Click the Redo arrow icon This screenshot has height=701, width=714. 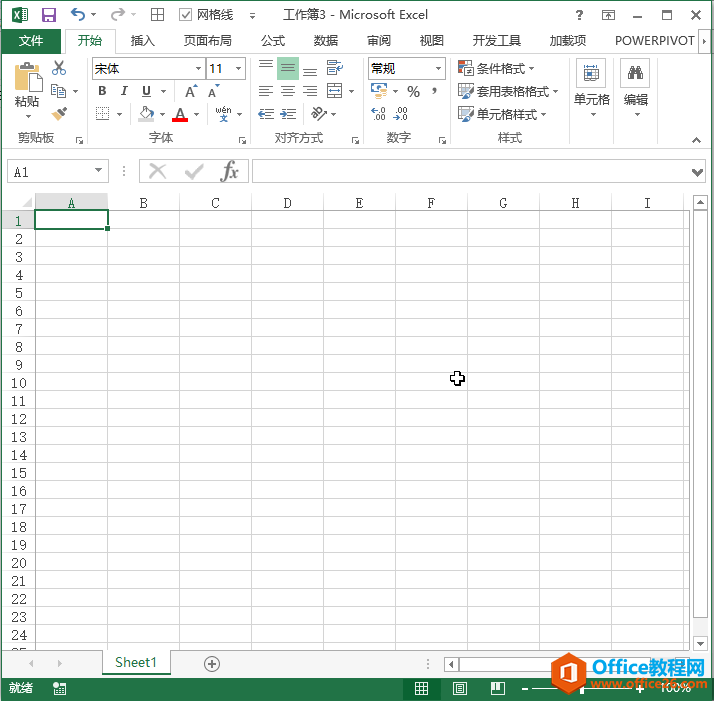pos(117,15)
